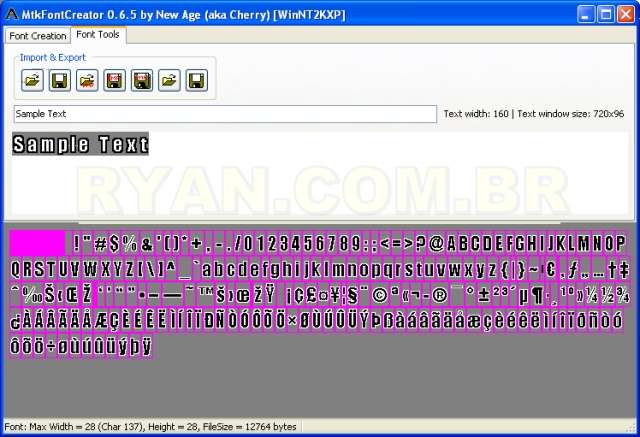Viewport: 640px width, 437px height.
Task: Click the first open-folder icon in Import & Export
Action: tap(32, 79)
